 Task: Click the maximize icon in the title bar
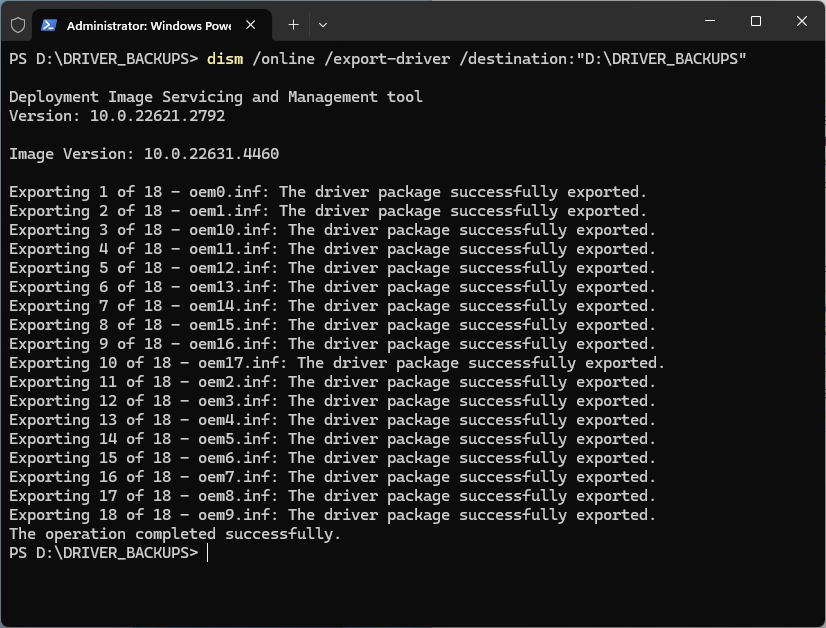tap(755, 21)
